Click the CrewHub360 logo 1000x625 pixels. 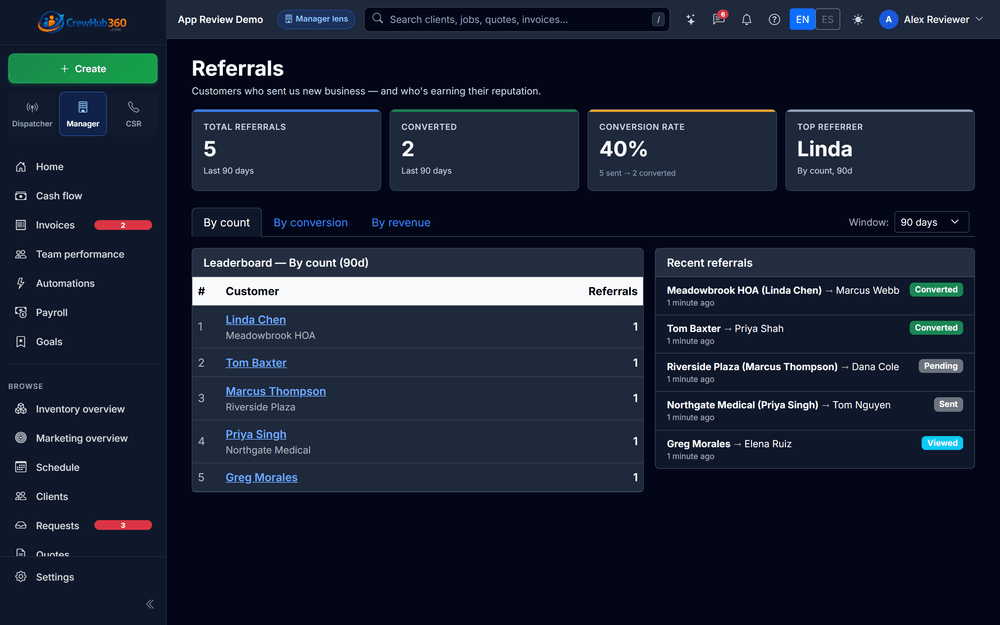click(x=82, y=22)
